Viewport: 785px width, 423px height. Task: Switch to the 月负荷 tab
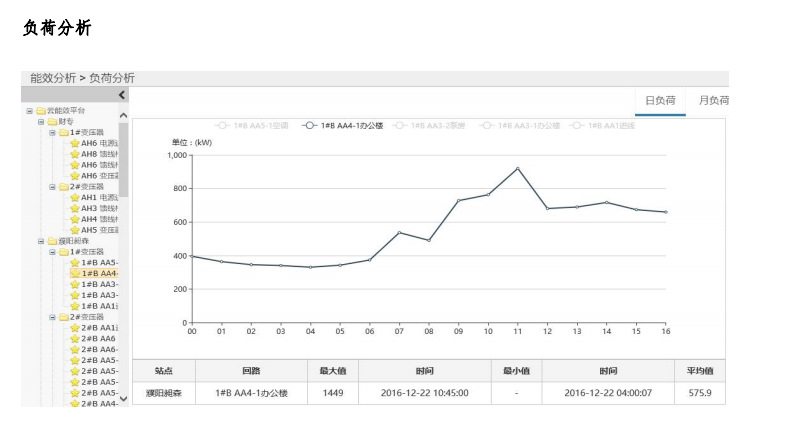(x=713, y=101)
